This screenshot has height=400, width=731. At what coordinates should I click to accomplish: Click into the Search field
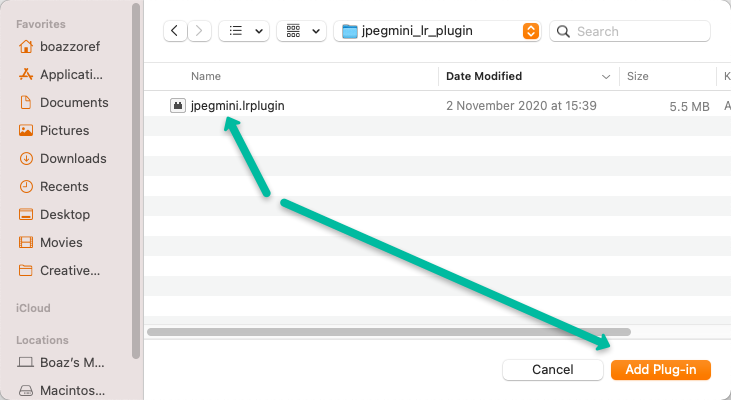click(x=630, y=31)
